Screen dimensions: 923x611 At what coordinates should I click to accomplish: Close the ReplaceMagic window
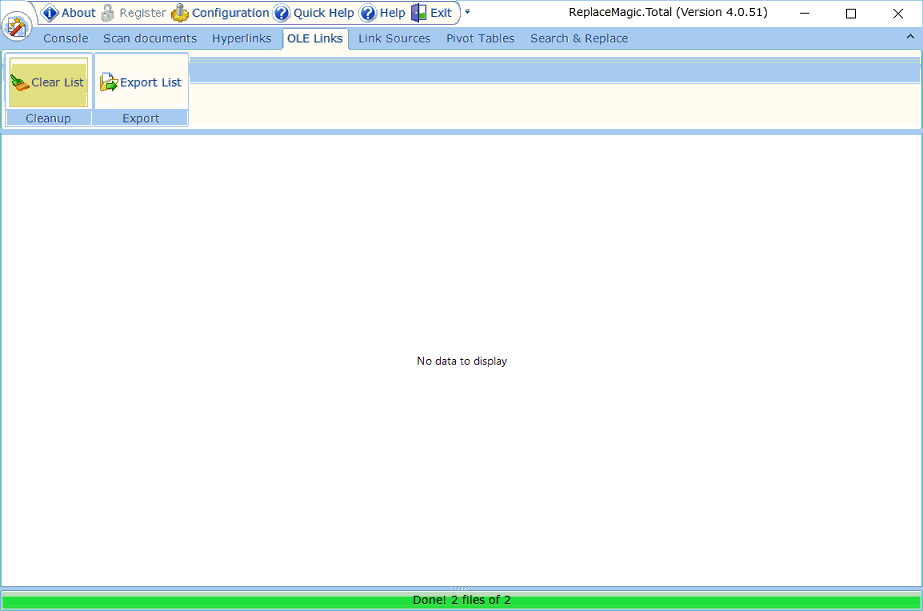(898, 13)
